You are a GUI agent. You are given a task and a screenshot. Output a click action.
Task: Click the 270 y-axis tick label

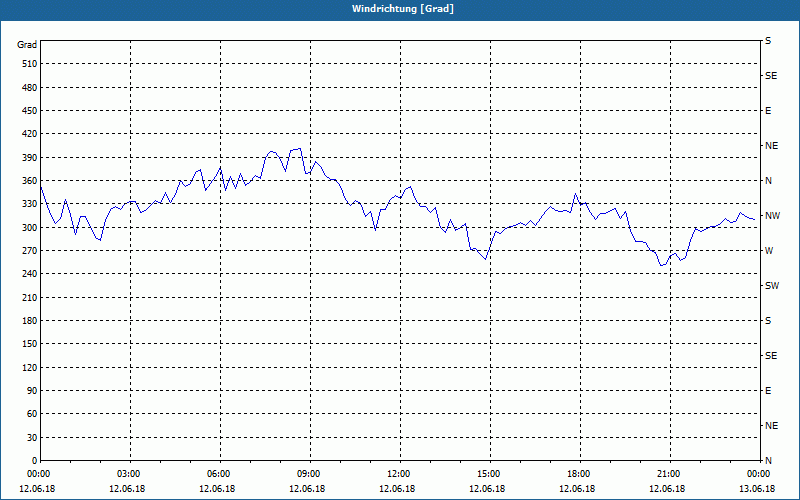(x=30, y=251)
